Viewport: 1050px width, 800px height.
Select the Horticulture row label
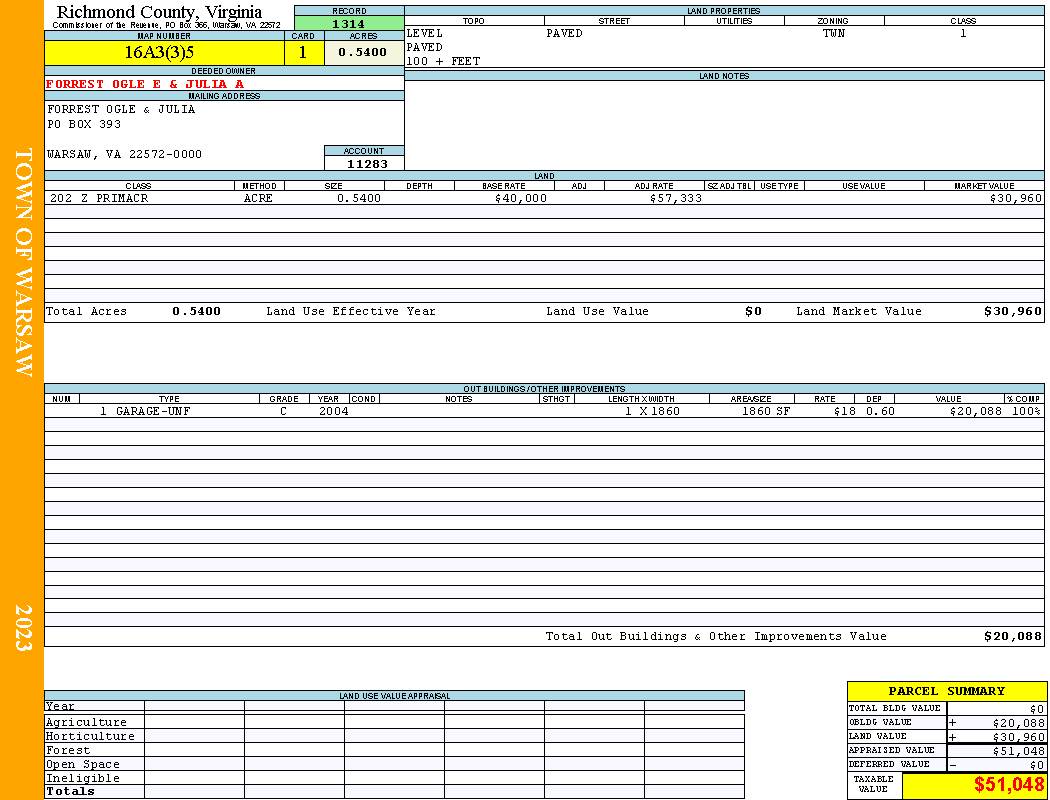pyautogui.click(x=90, y=736)
